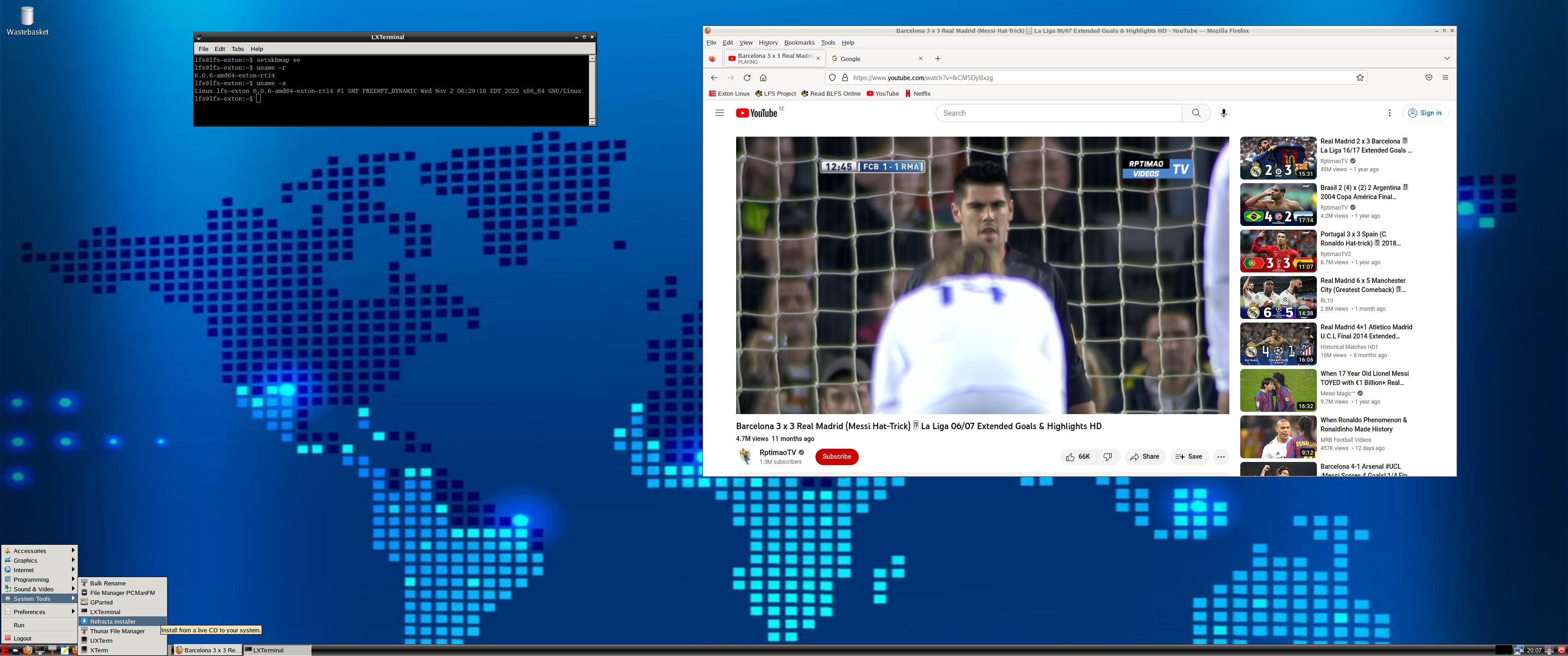Open the Wastebasket desktop icon
The image size is (1568, 656).
(27, 20)
